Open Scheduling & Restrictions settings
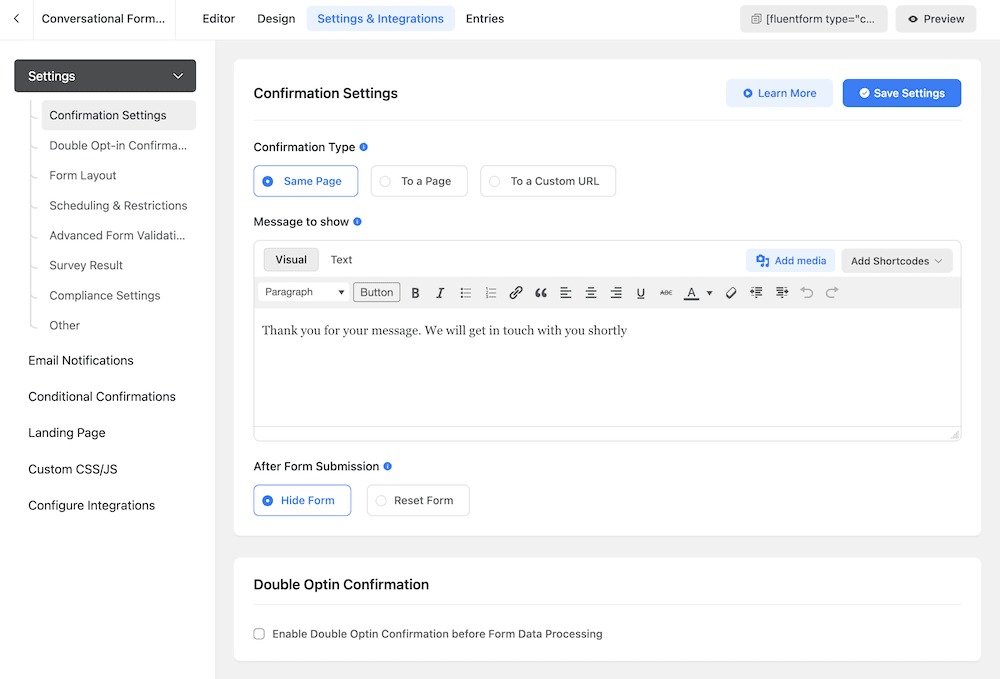Image resolution: width=1000 pixels, height=679 pixels. pyautogui.click(x=119, y=205)
